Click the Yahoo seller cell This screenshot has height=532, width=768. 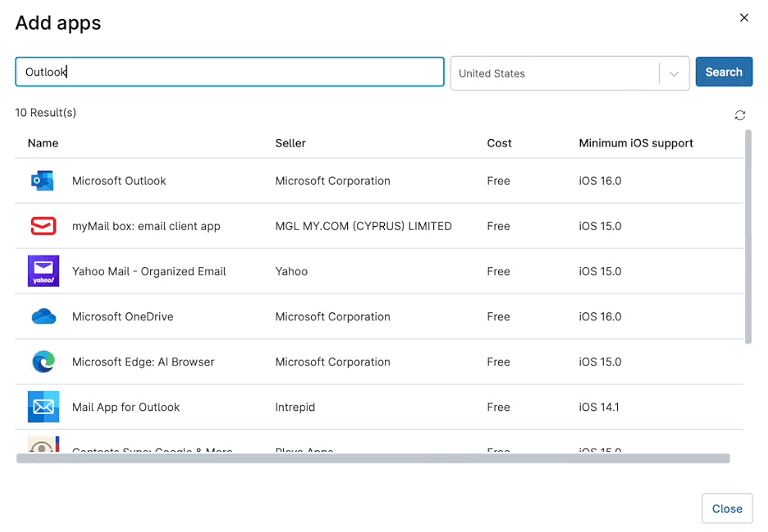tap(291, 271)
